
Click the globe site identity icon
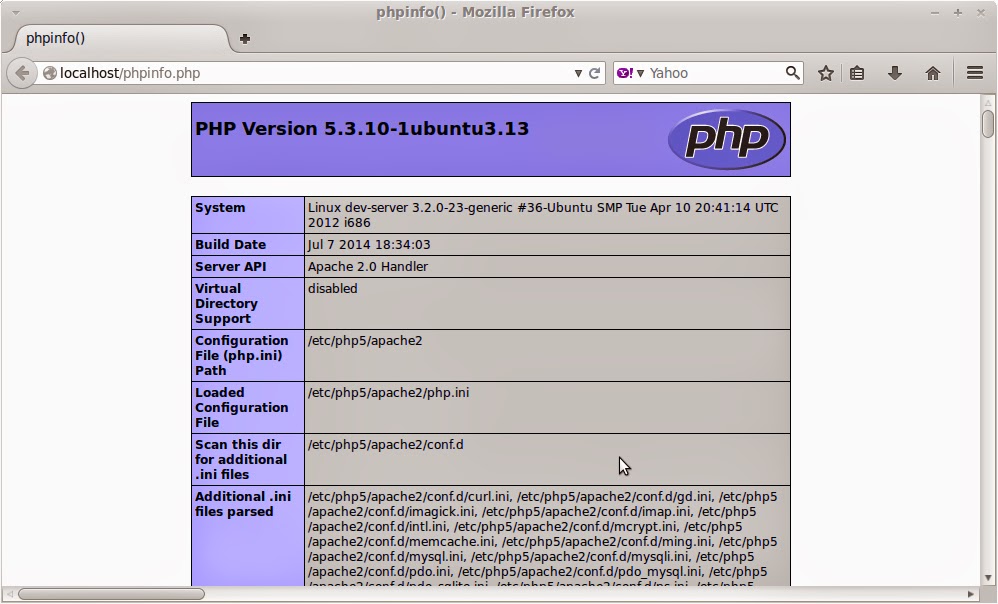pos(50,73)
